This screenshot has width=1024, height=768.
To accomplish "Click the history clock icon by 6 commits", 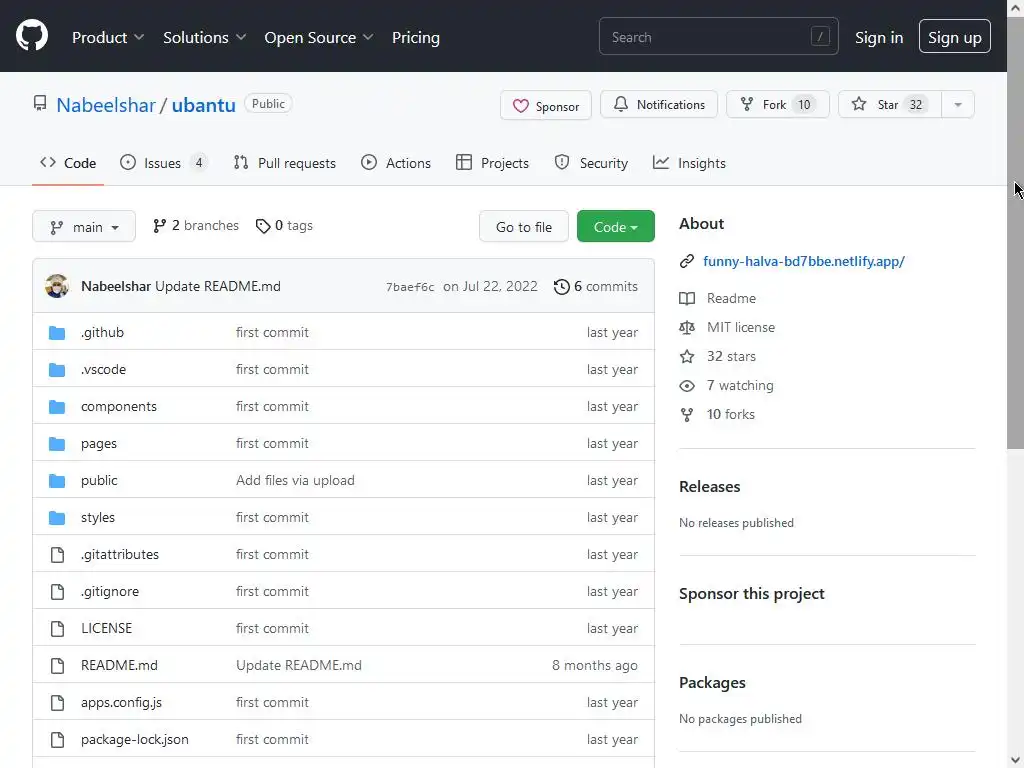I will tap(562, 287).
